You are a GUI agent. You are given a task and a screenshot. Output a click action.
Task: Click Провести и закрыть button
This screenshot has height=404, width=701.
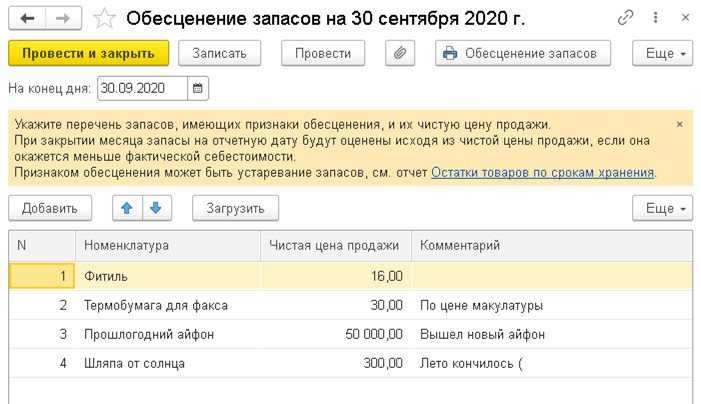coord(89,53)
